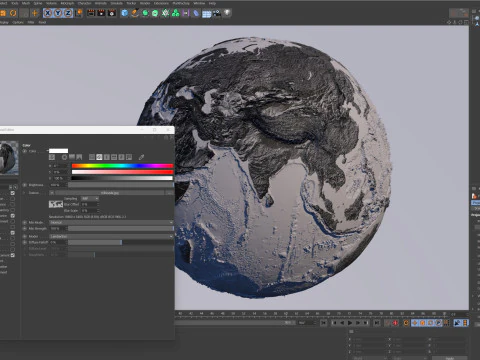Add a Camera object

(217, 13)
